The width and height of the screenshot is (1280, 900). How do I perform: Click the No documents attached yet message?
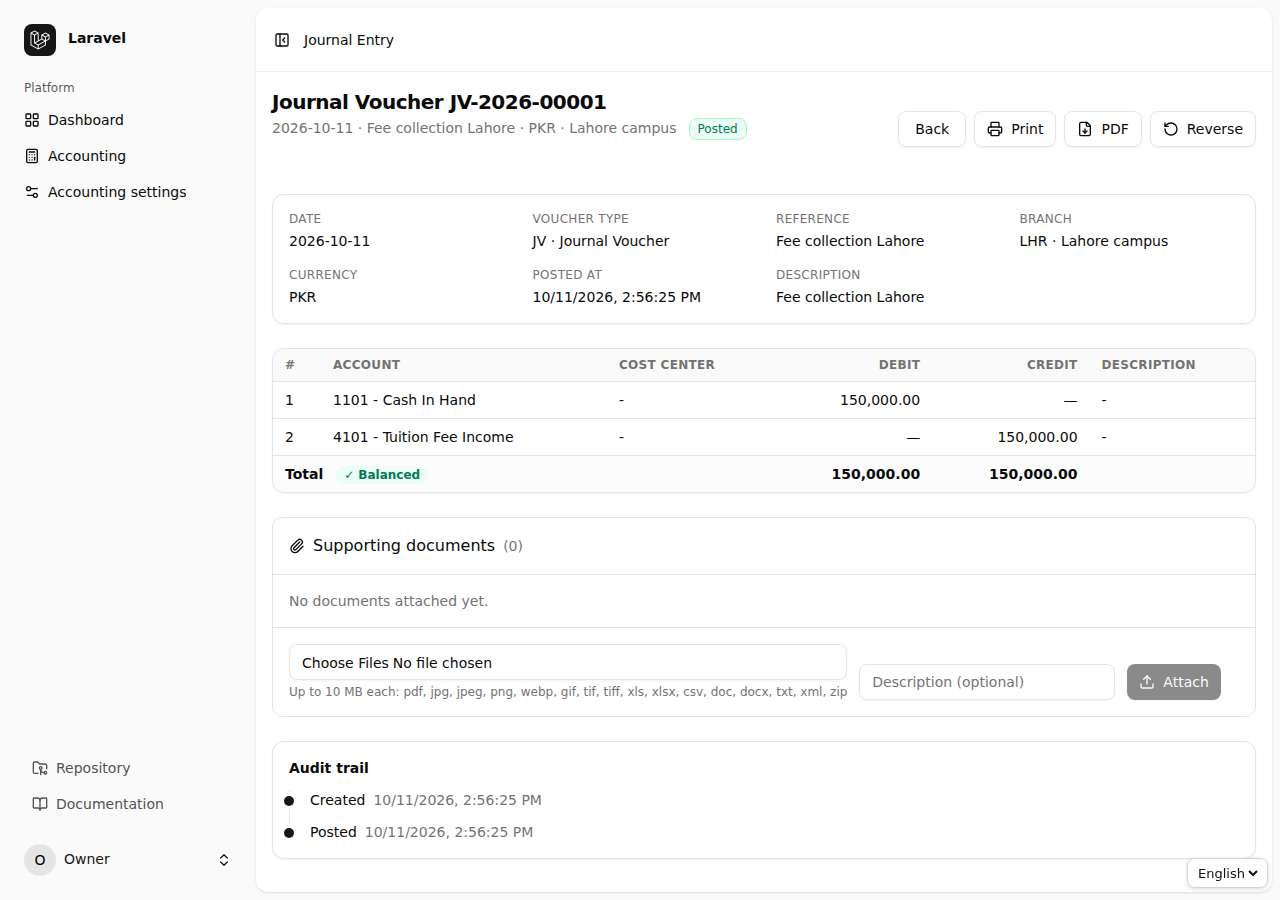(389, 601)
